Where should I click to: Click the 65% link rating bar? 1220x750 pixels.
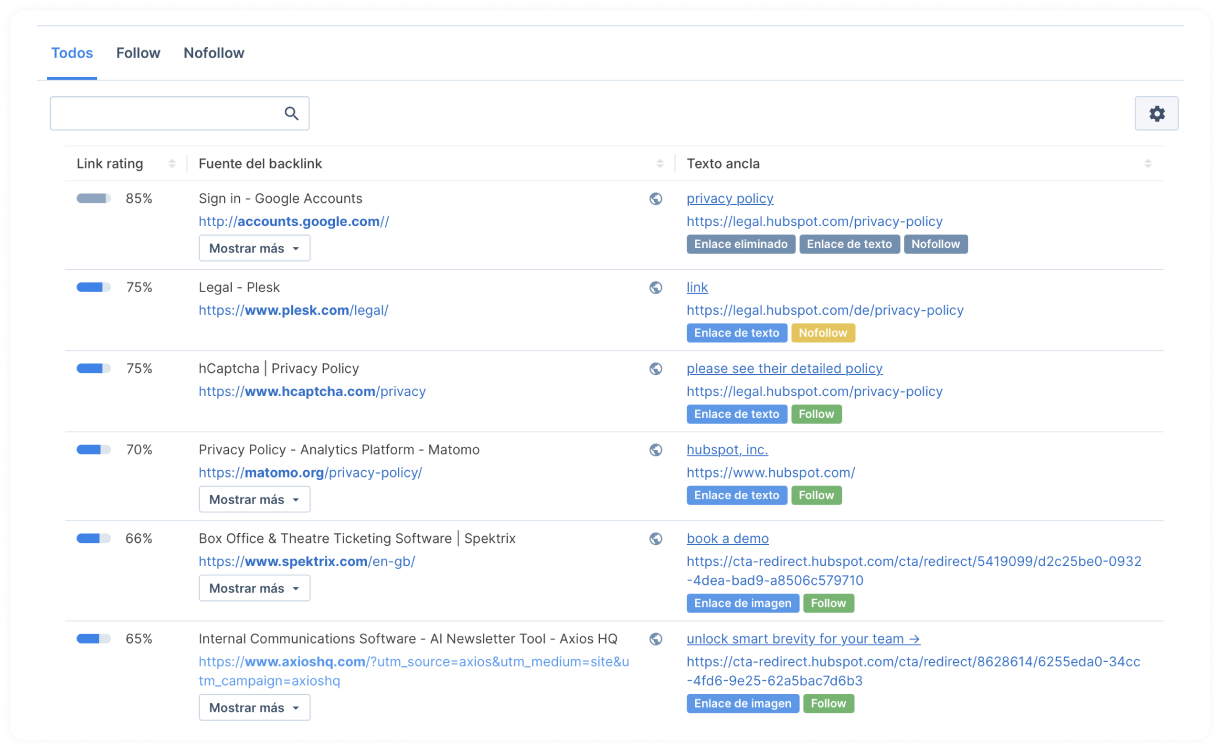[94, 639]
